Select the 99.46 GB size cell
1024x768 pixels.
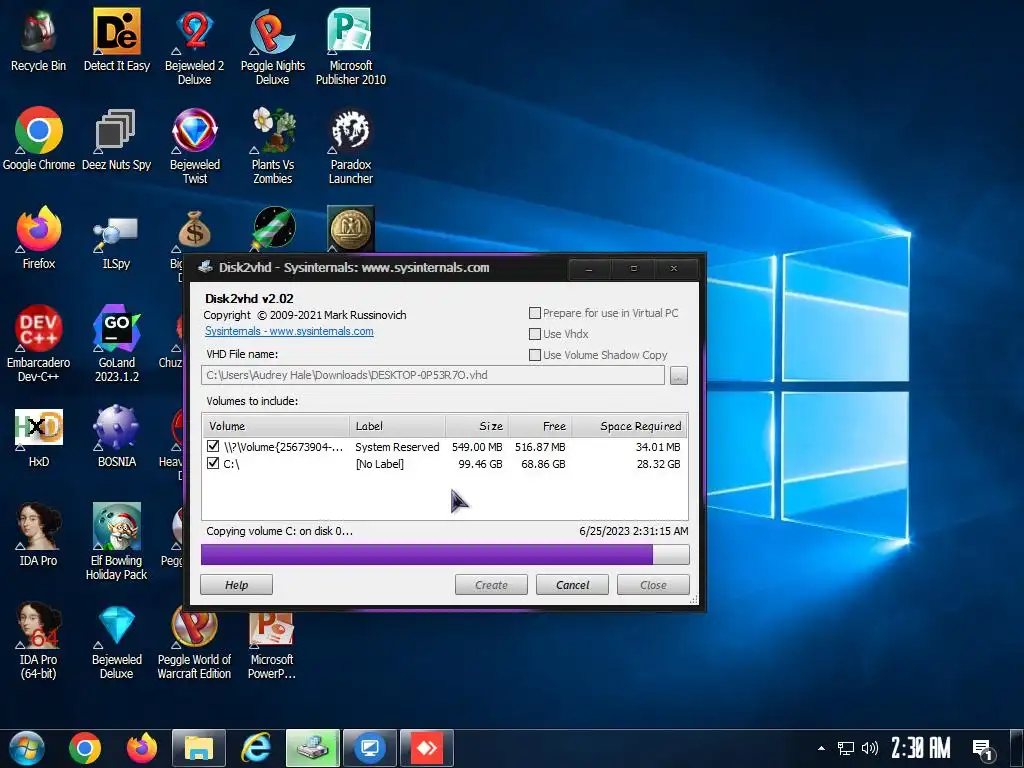point(480,464)
